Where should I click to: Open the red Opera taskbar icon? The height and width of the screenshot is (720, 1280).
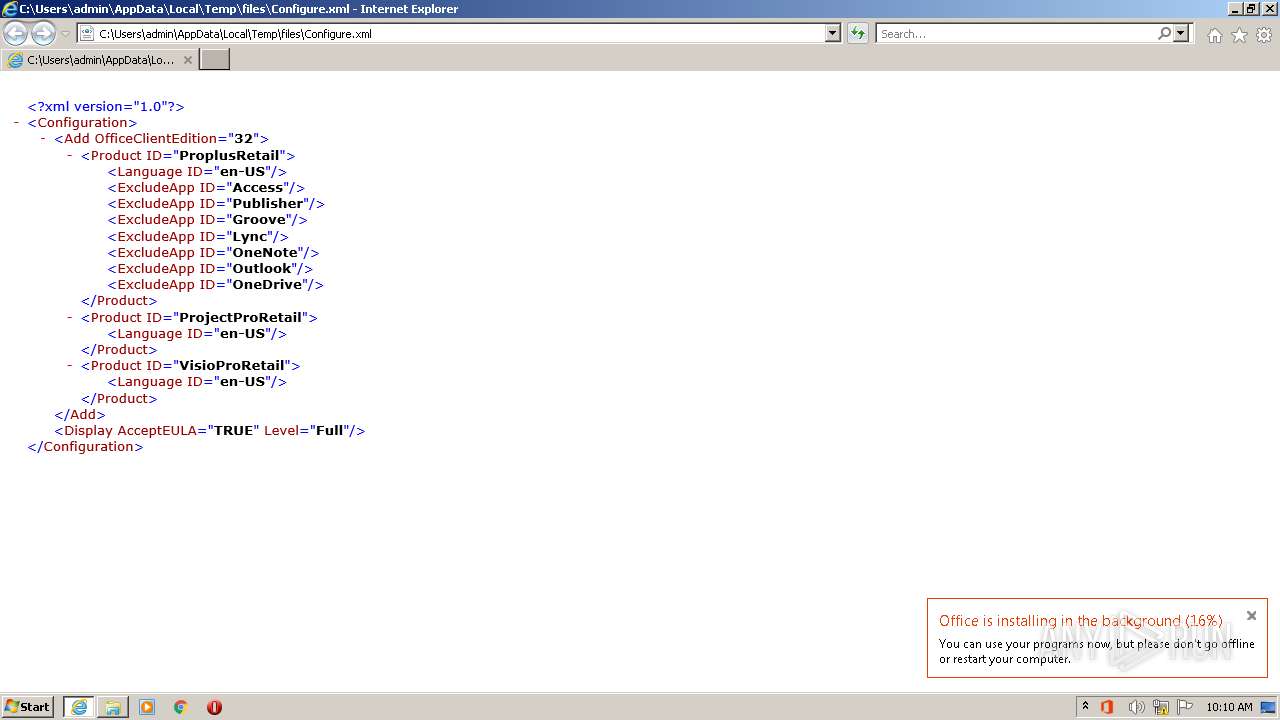(x=214, y=707)
